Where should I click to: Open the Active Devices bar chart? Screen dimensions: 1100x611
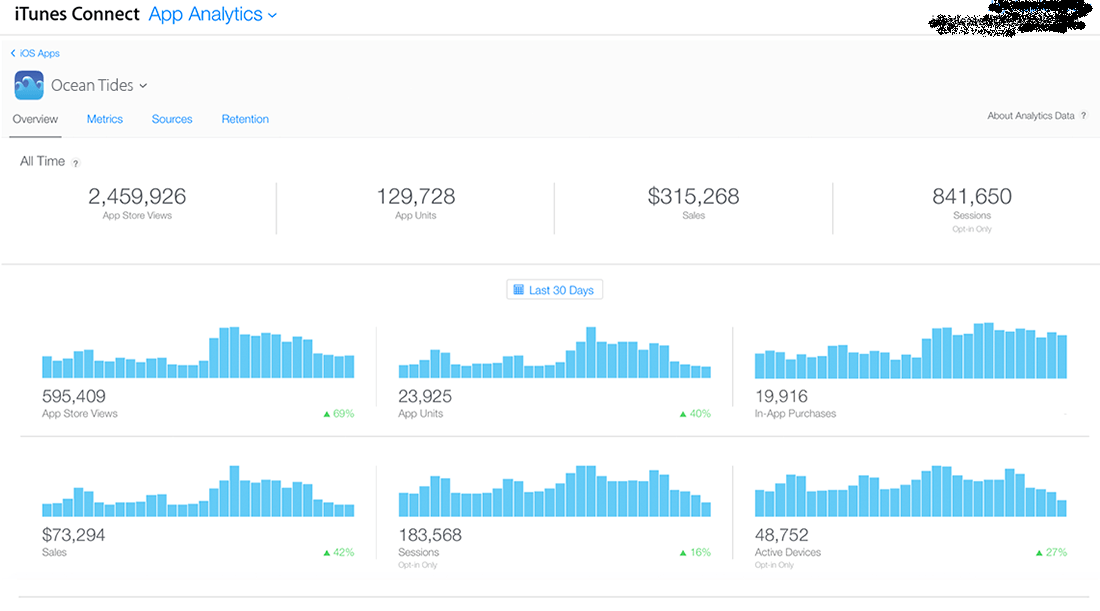[911, 491]
